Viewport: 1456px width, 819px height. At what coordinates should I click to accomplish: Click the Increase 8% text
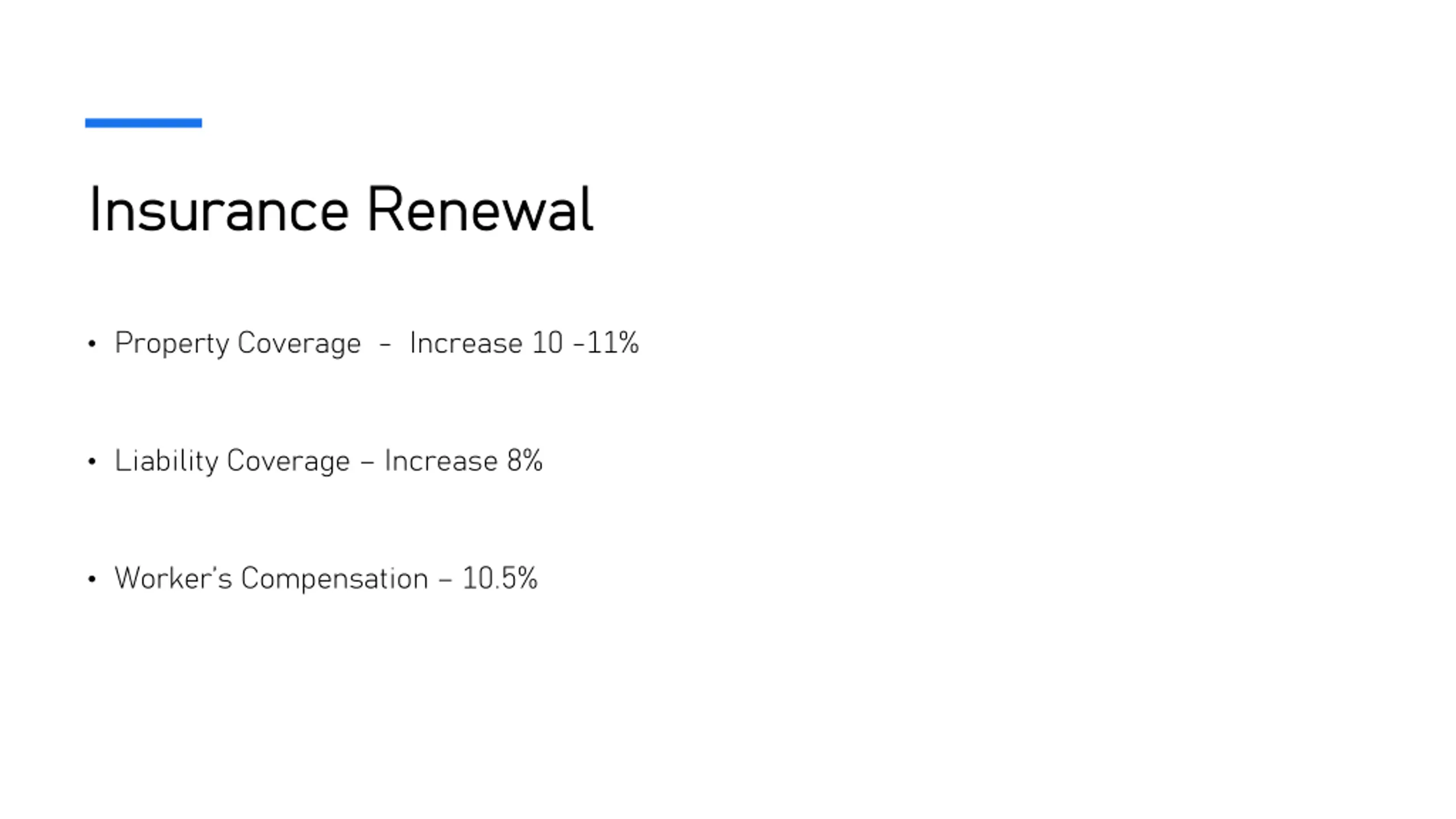click(x=464, y=461)
